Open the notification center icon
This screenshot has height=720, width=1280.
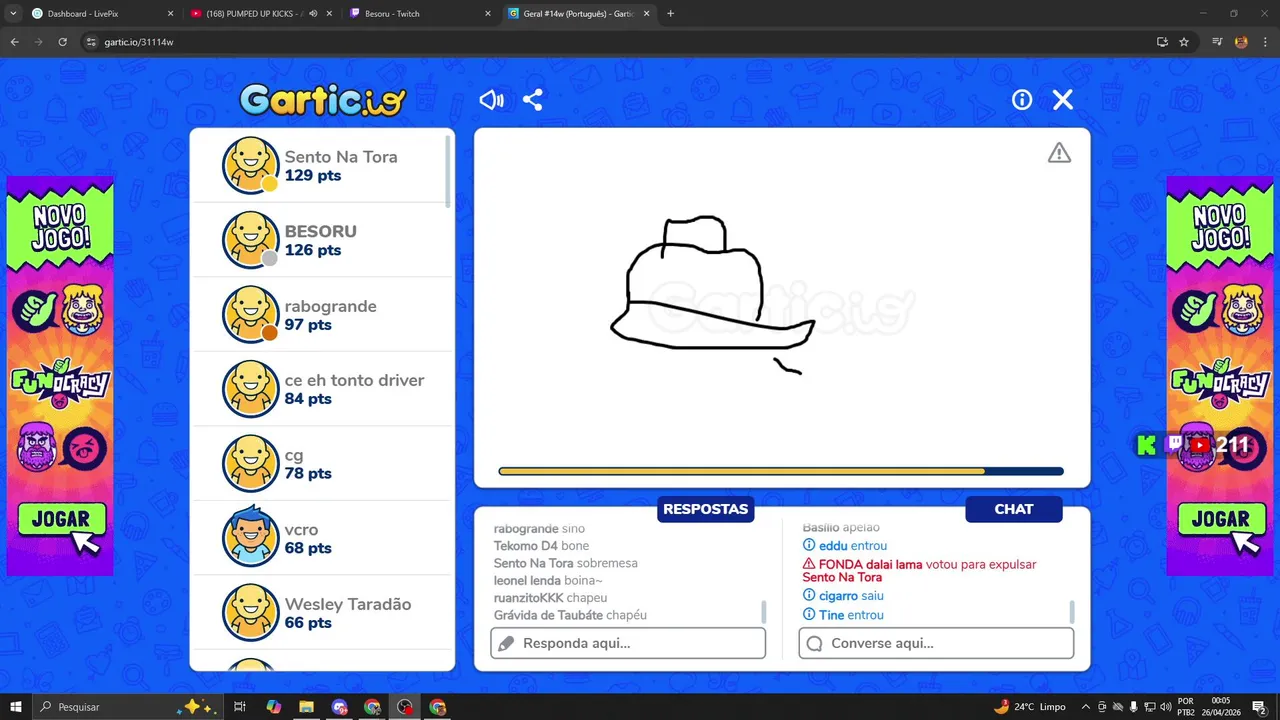1259,707
